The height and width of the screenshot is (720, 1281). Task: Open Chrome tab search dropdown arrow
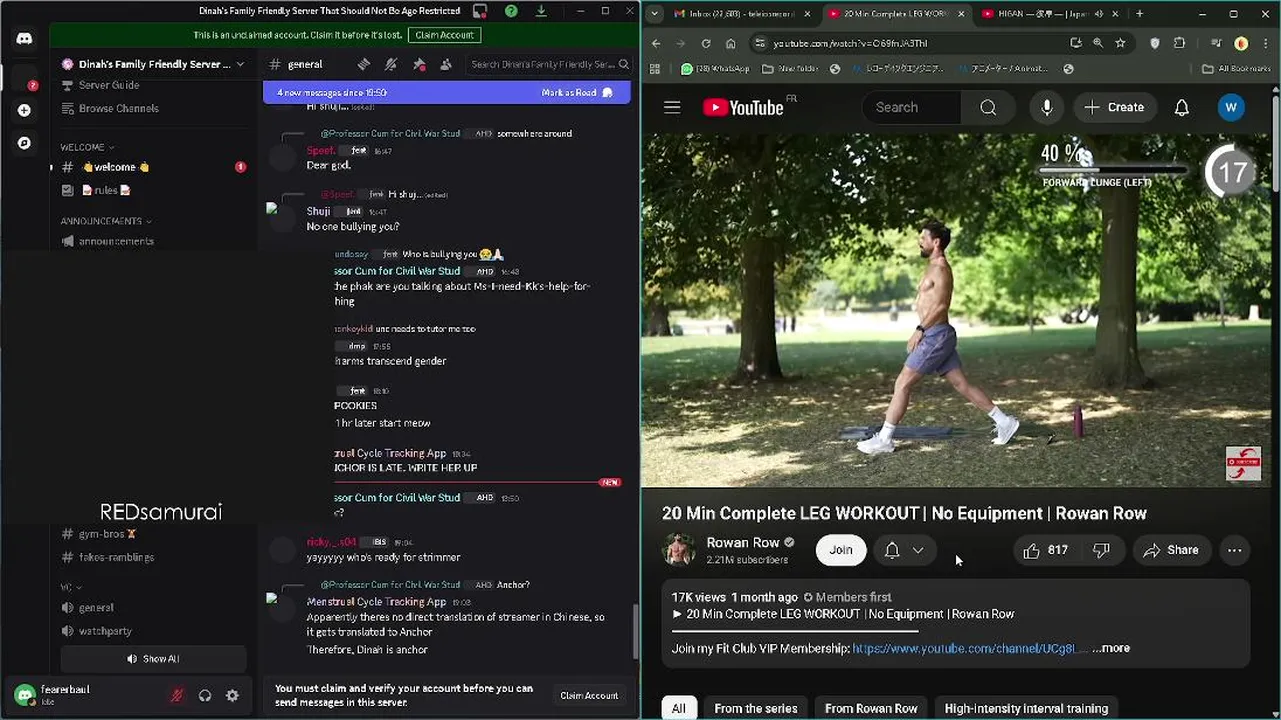[x=655, y=14]
